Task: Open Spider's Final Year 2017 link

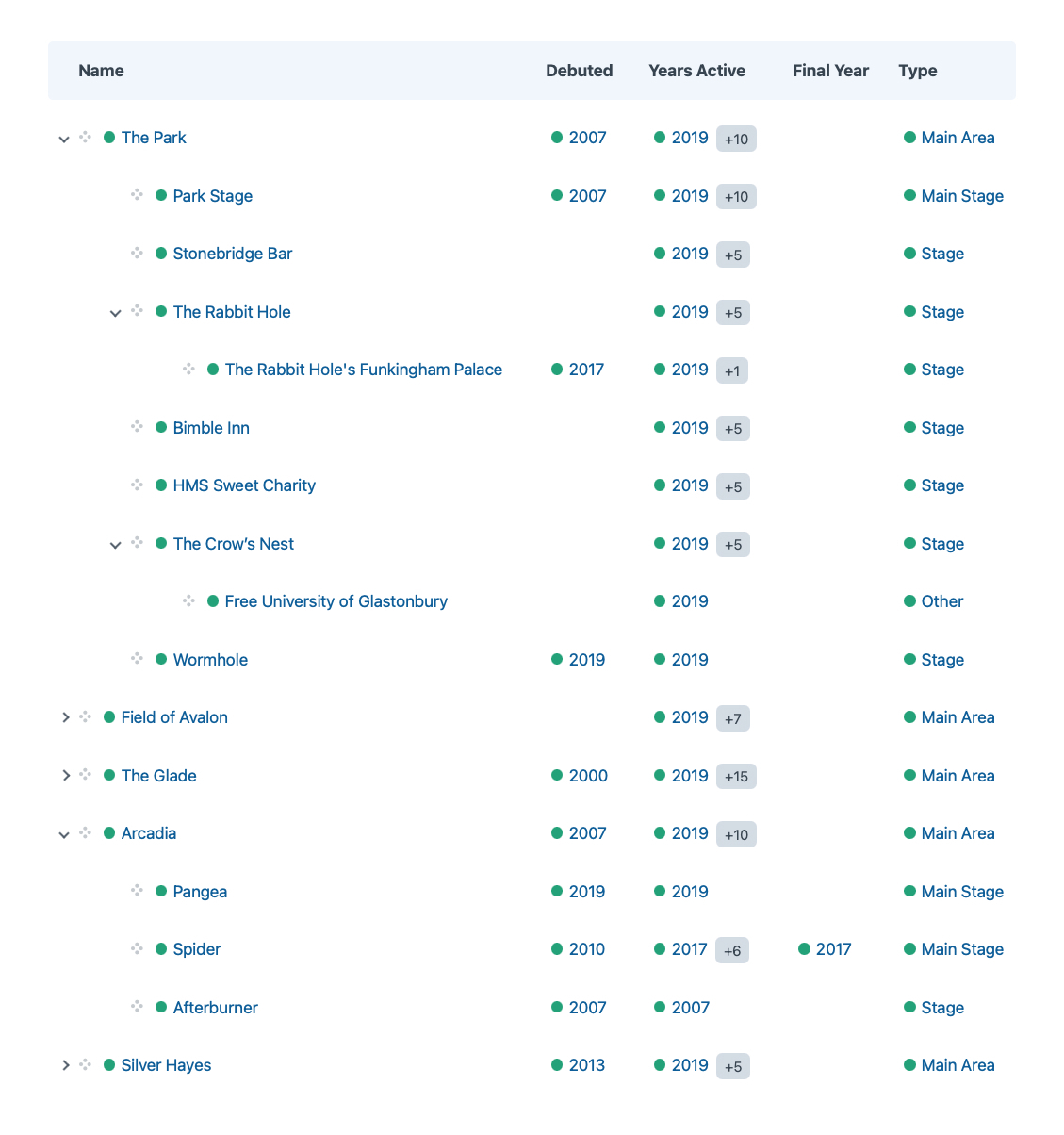Action: [x=834, y=949]
